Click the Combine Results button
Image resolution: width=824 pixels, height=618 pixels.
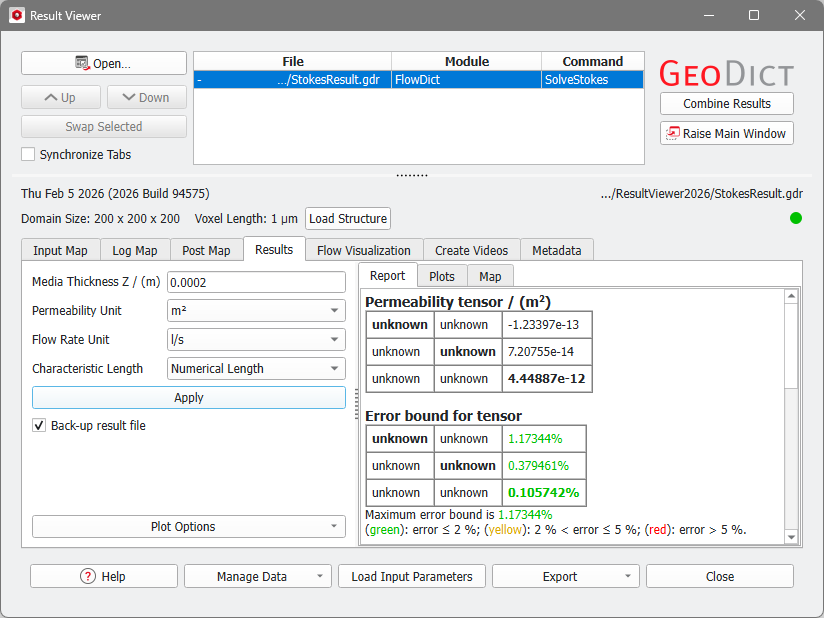tap(726, 103)
